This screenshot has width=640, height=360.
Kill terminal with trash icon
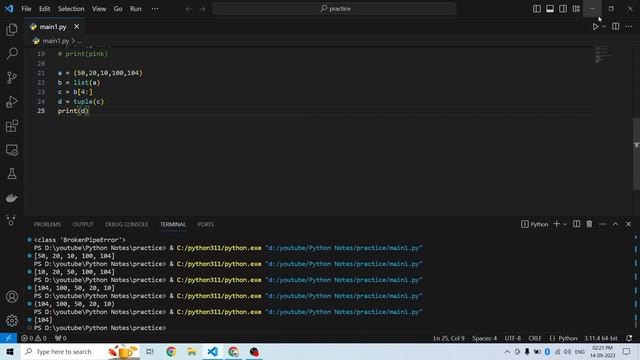[589, 224]
